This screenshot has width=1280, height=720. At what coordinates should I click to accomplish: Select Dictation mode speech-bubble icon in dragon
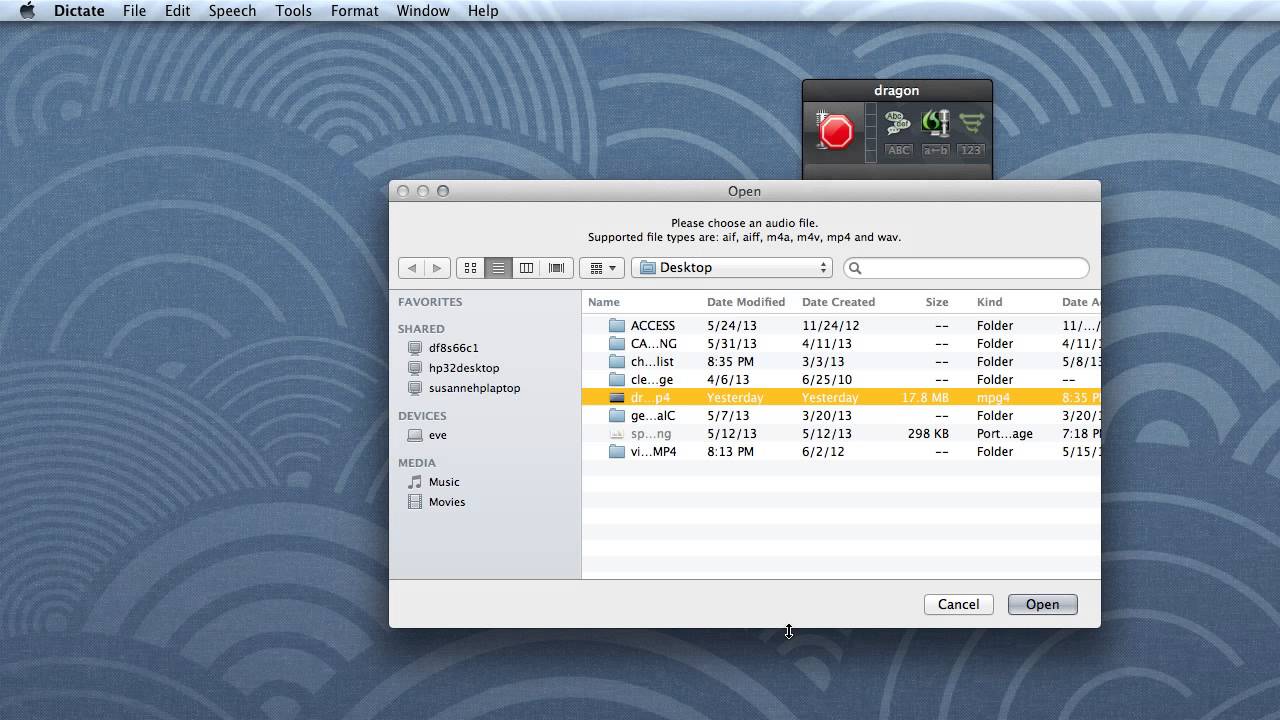pyautogui.click(x=898, y=123)
